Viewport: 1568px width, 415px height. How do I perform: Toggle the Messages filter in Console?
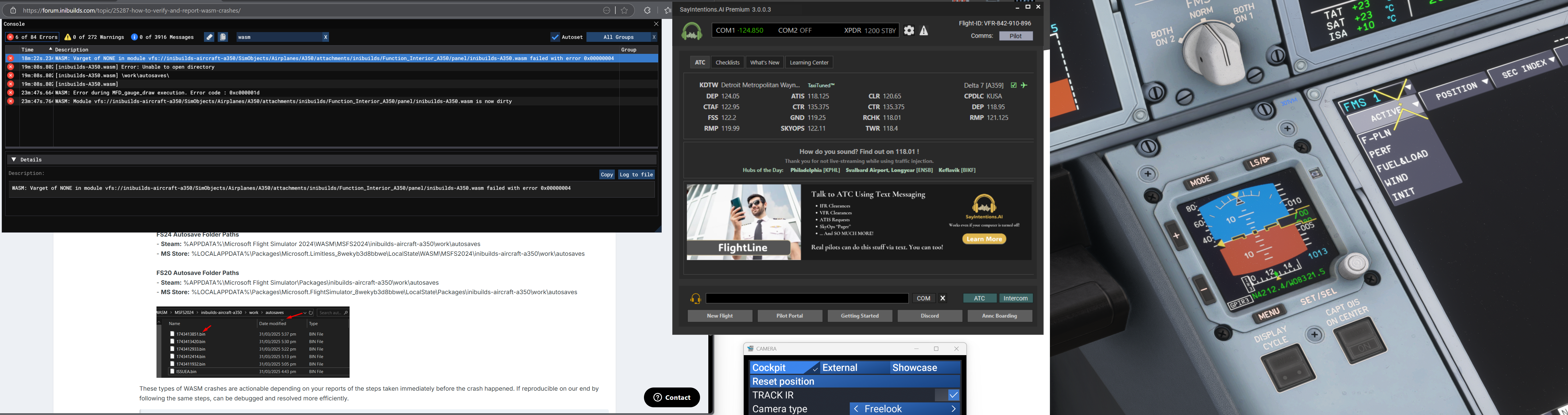162,37
